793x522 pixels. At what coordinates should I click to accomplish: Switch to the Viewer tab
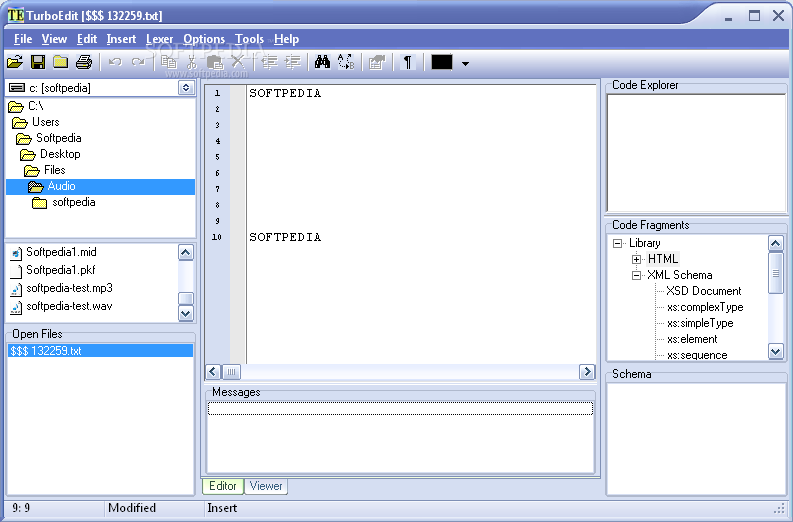[x=266, y=486]
